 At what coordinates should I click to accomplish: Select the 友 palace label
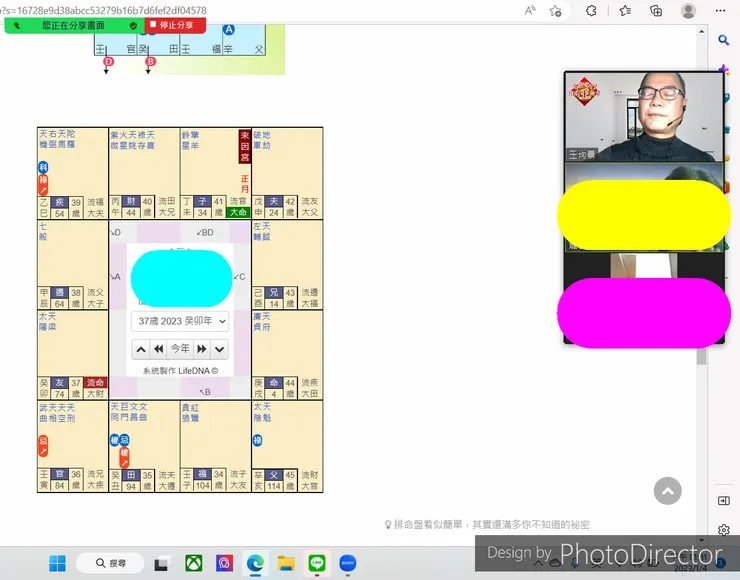(59, 382)
